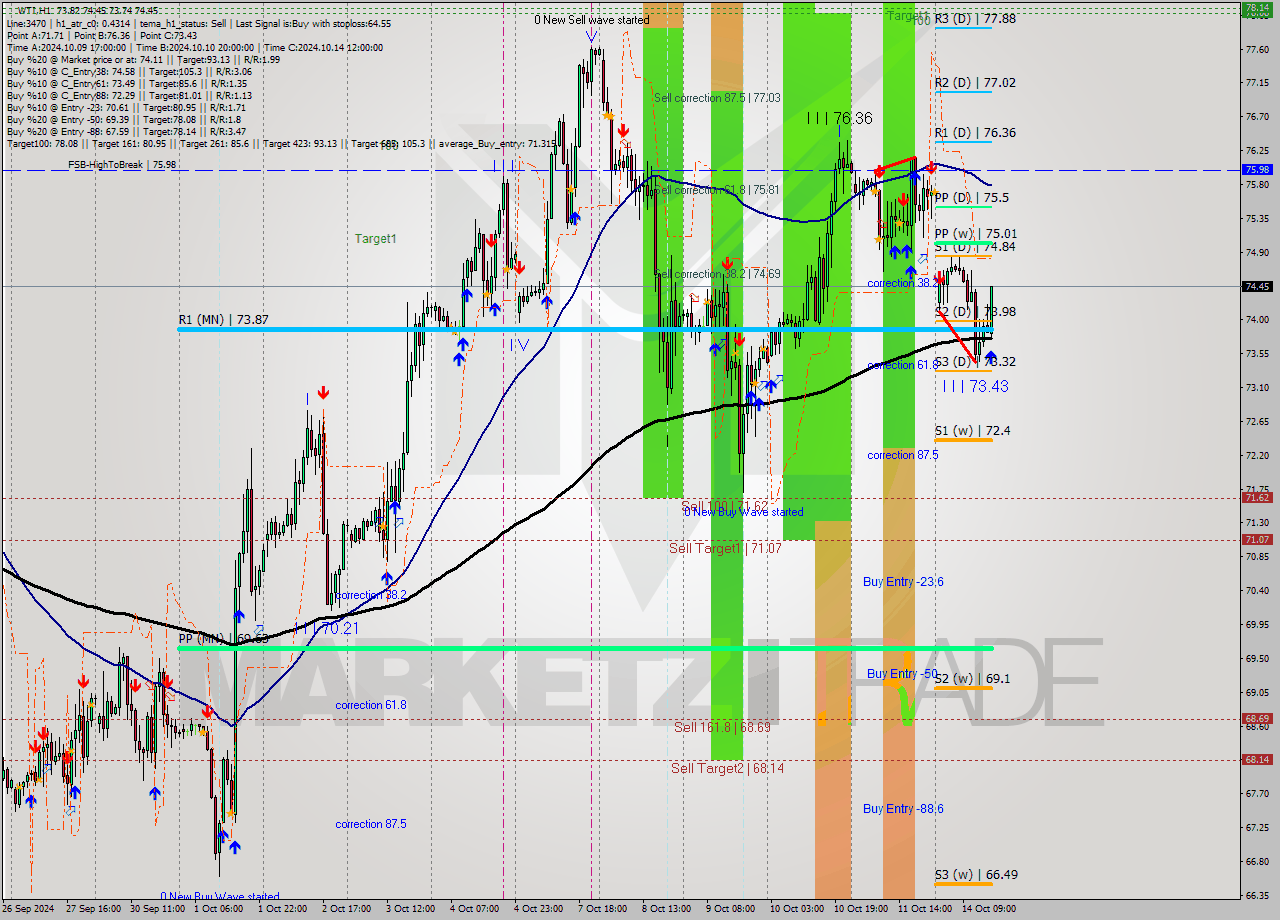Click the current price tag 74.45

1257,287
